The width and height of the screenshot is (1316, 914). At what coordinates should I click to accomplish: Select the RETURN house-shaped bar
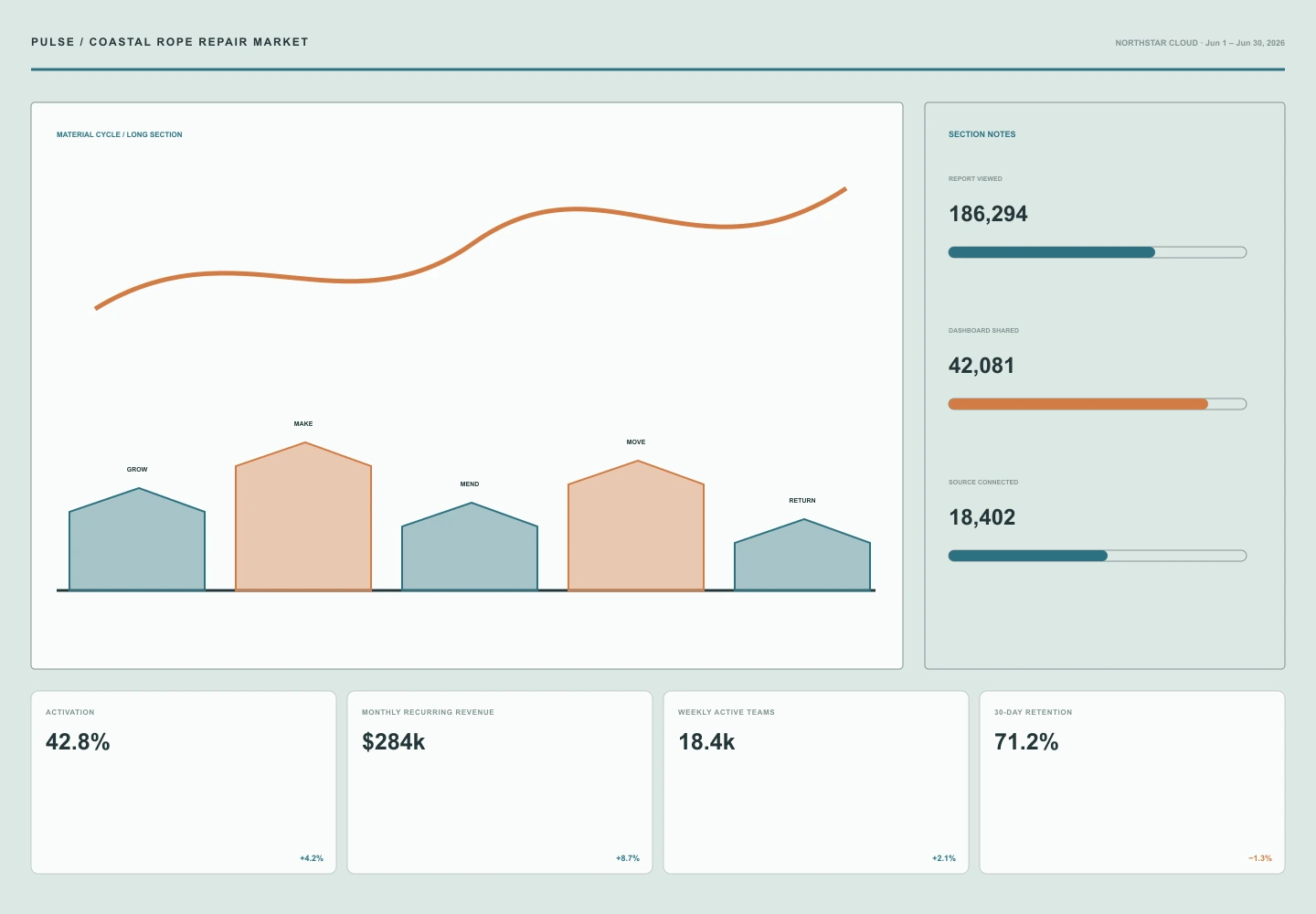point(802,555)
